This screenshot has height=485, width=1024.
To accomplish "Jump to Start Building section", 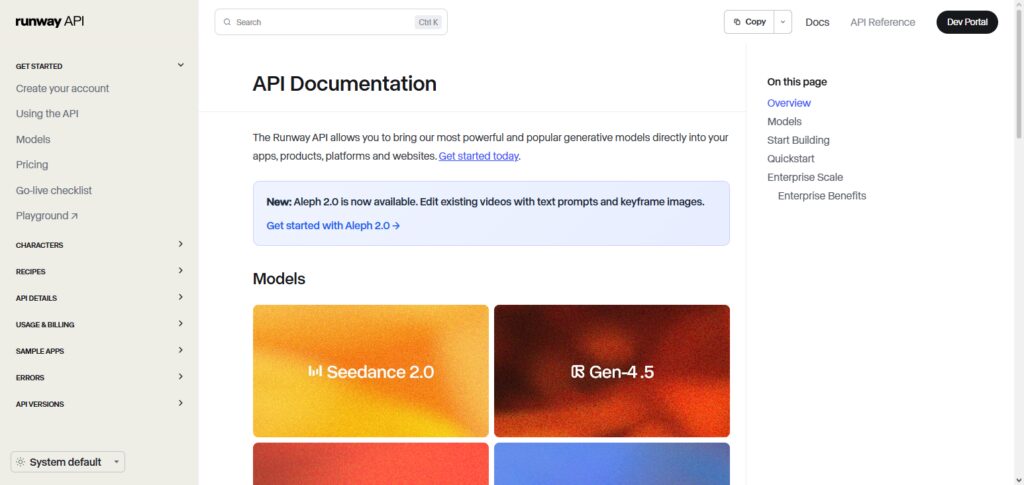I will click(x=798, y=140).
